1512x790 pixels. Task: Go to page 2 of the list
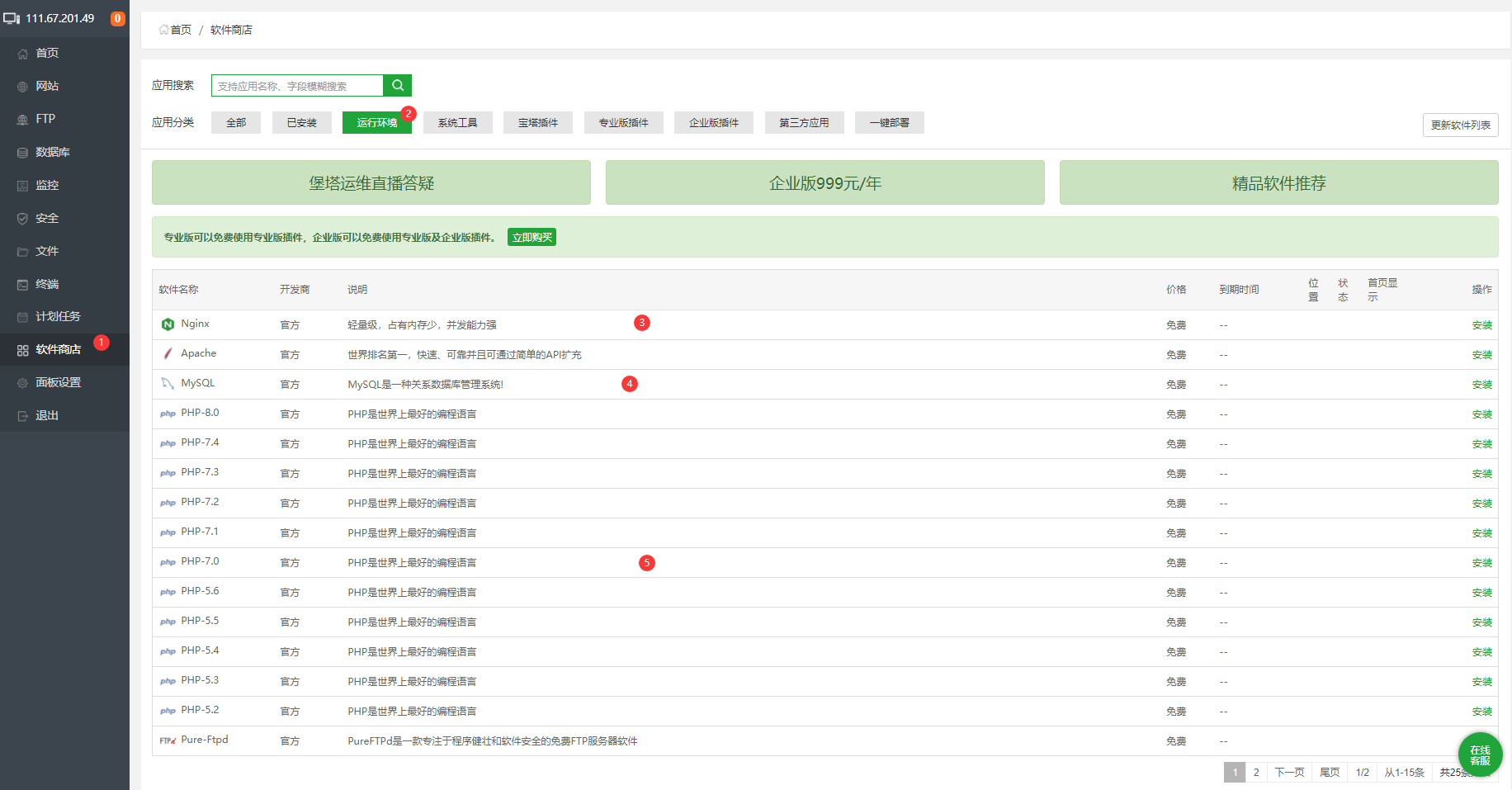[1256, 773]
